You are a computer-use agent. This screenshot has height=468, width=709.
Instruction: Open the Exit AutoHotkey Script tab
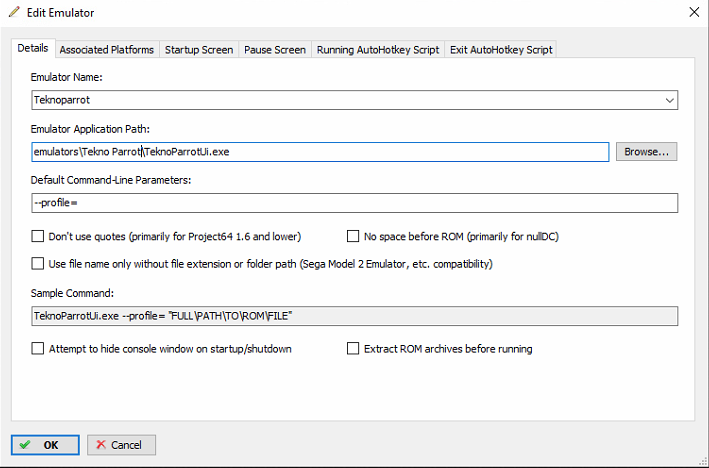pos(501,50)
